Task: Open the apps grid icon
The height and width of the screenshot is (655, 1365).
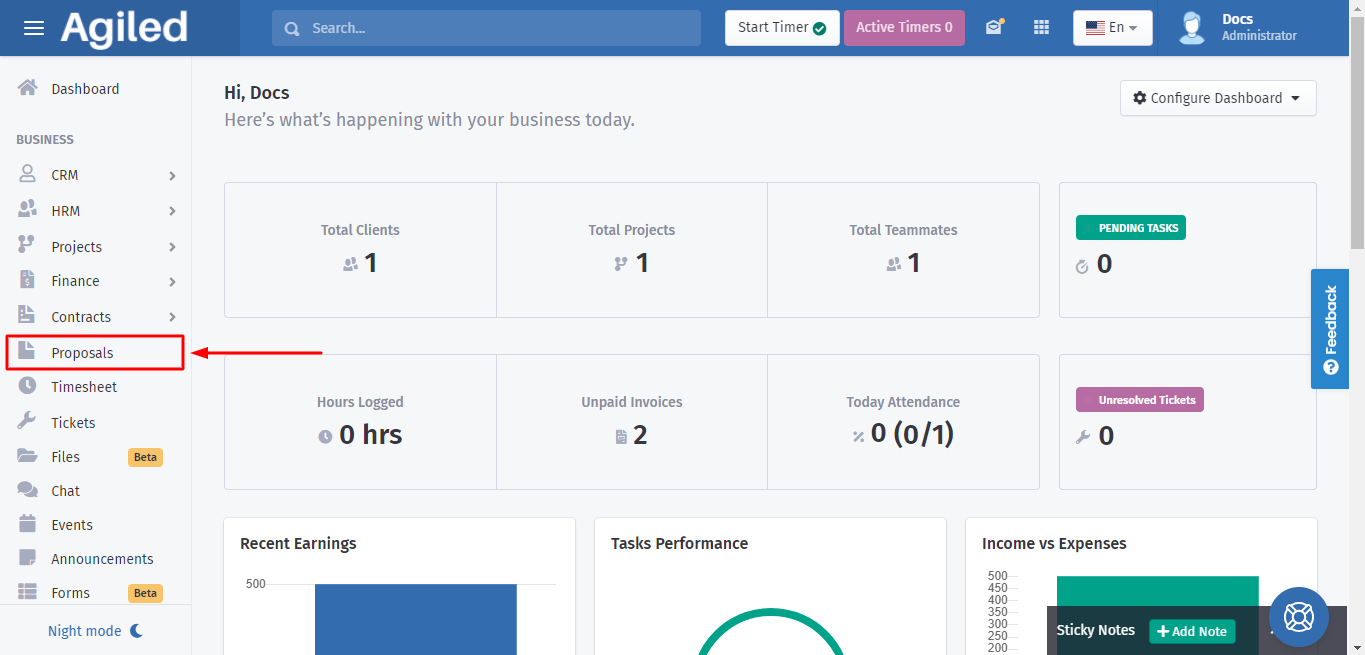Action: 1041,28
